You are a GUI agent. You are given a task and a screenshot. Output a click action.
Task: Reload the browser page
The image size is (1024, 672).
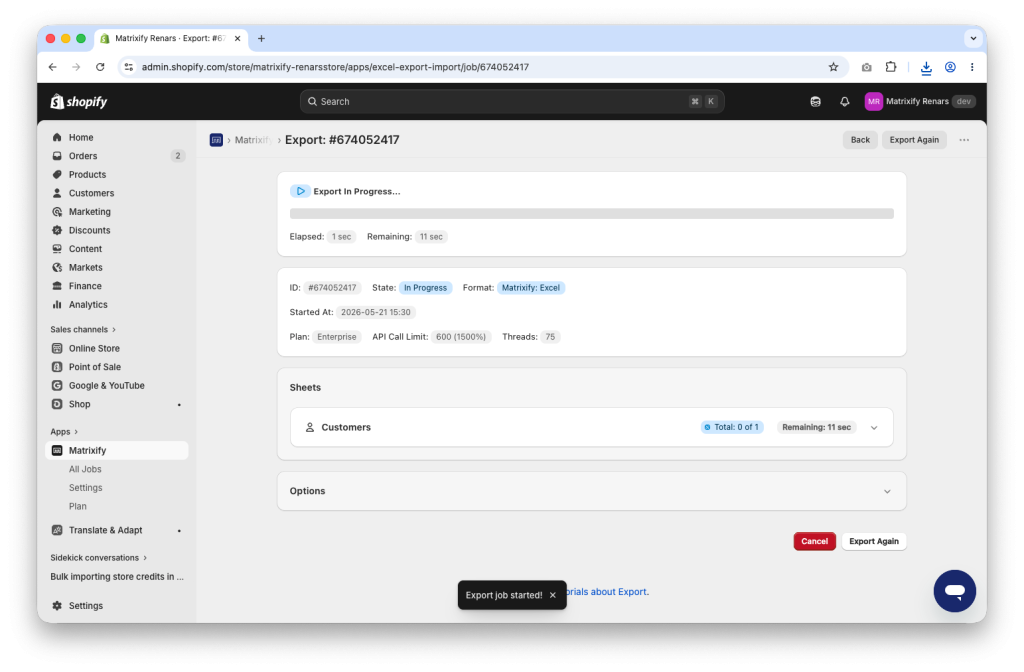pyautogui.click(x=100, y=67)
